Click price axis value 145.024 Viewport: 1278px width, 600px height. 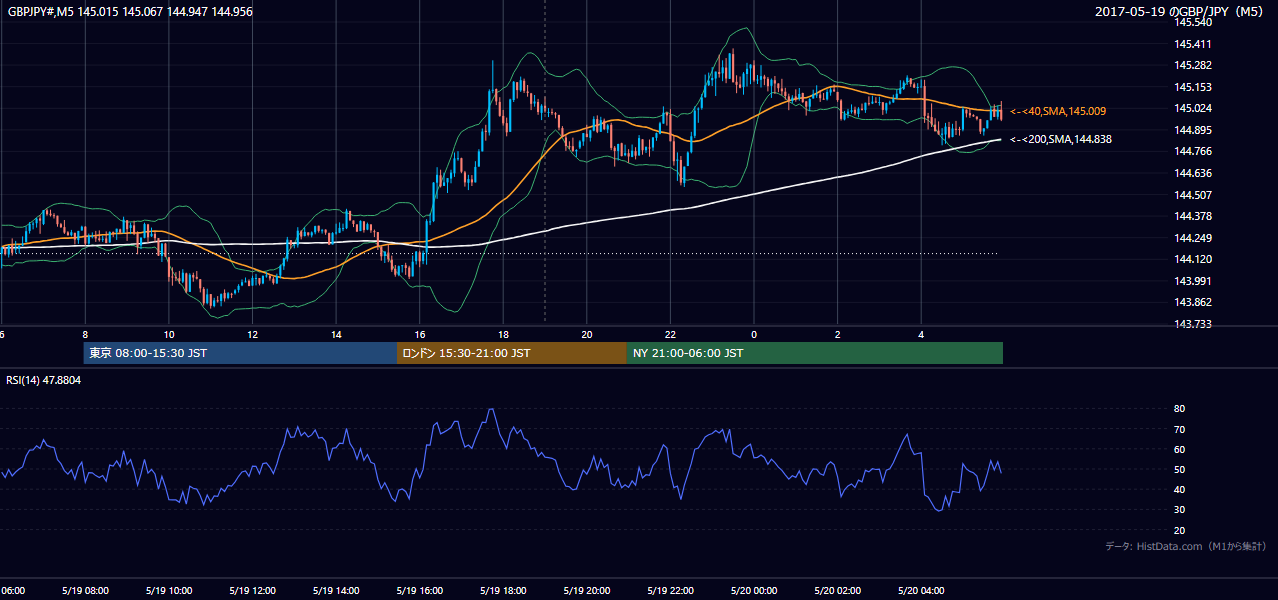pos(1194,108)
